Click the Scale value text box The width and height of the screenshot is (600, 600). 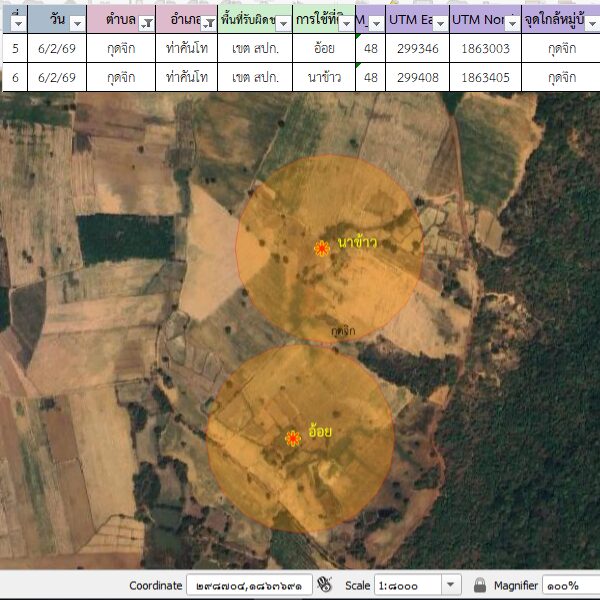coord(405,585)
